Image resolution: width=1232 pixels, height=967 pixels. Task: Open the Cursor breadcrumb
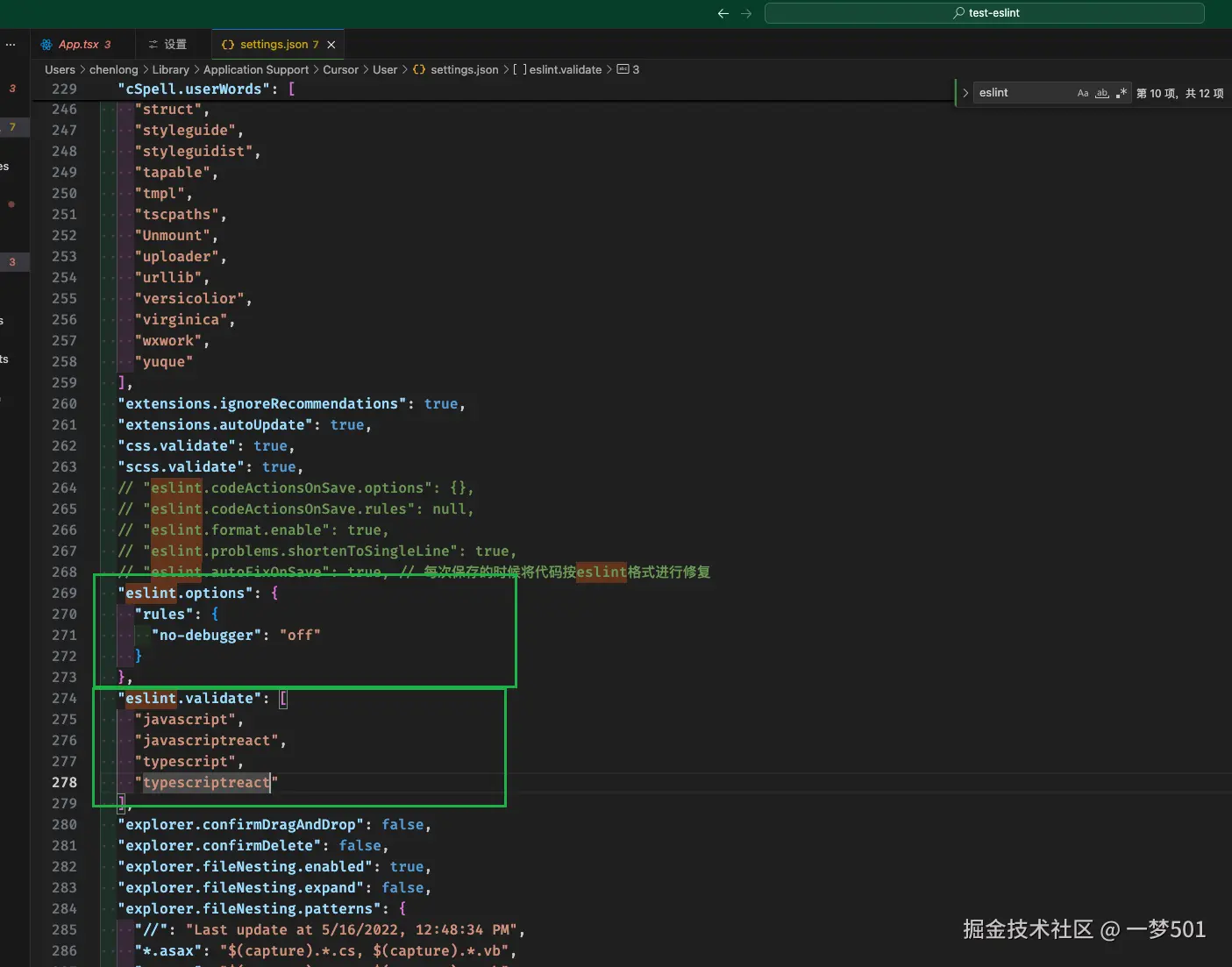coord(340,69)
